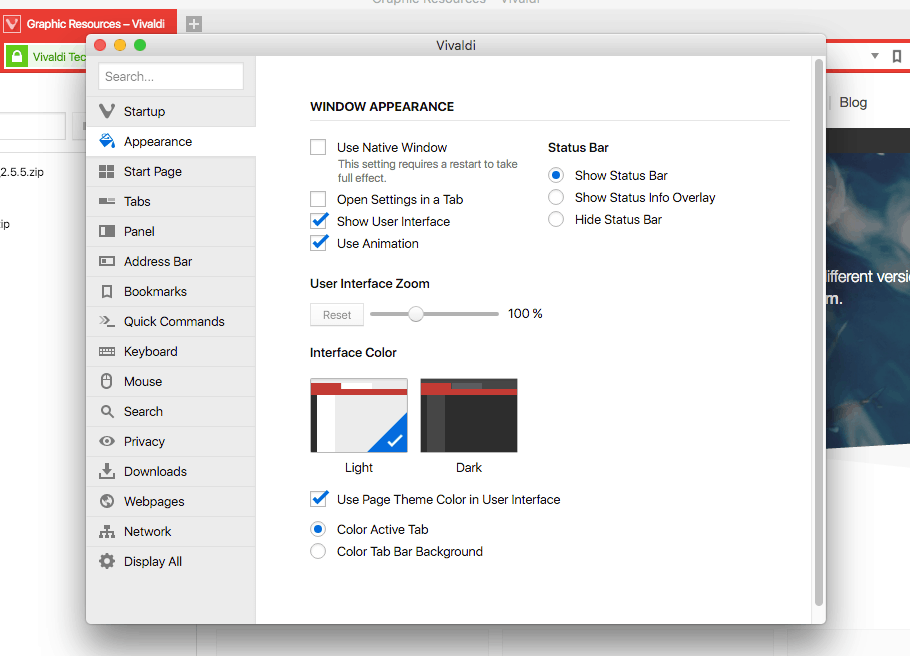The width and height of the screenshot is (910, 656).
Task: Click the new tab plus icon in browser
Action: [194, 24]
